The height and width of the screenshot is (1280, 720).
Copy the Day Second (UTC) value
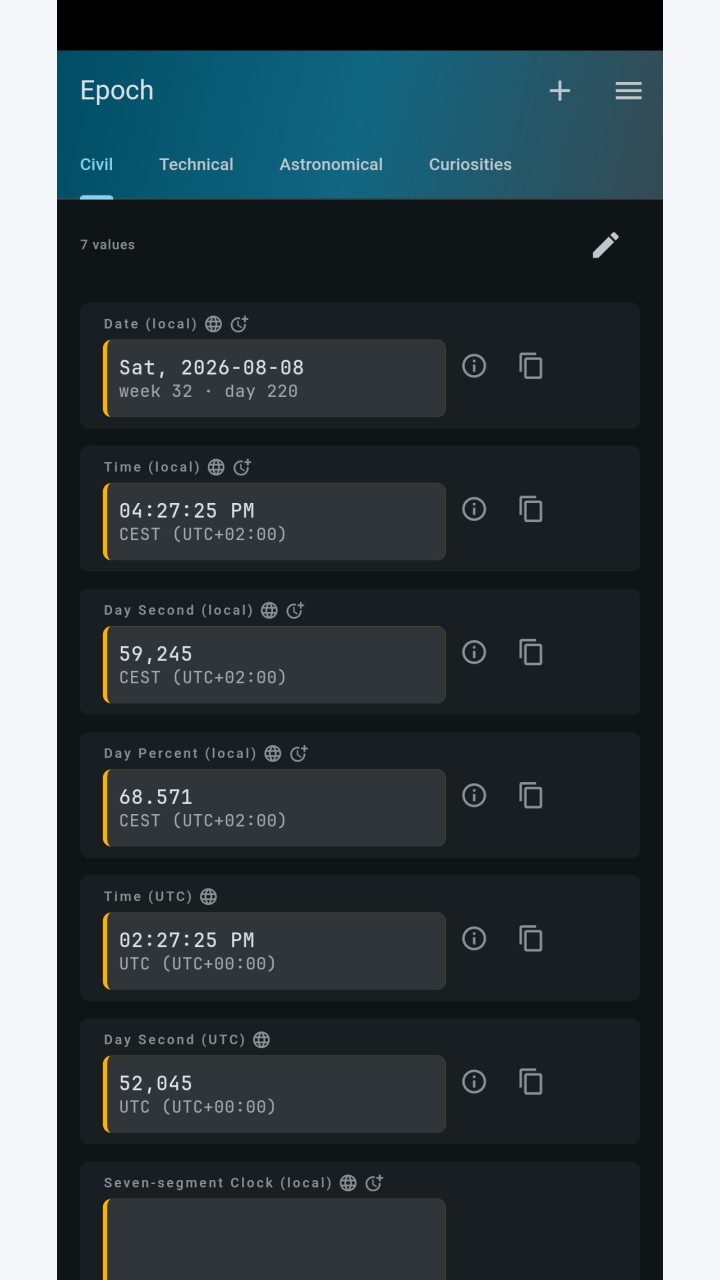click(531, 1081)
